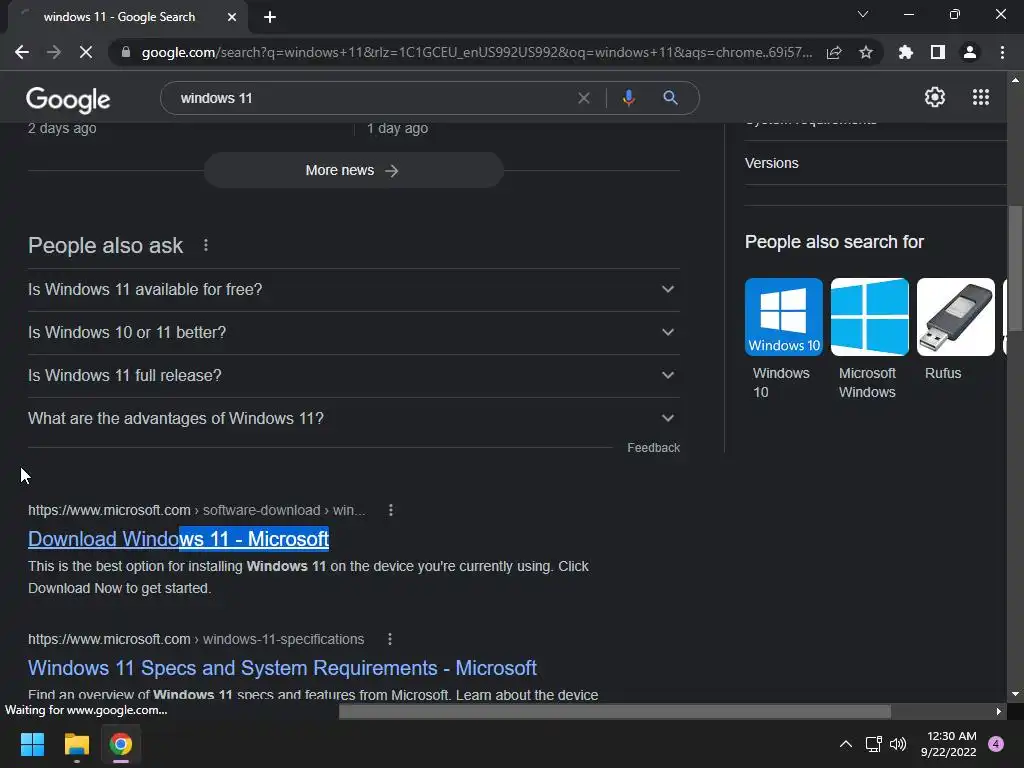Viewport: 1024px width, 768px height.
Task: Open the Google apps grid
Action: pyautogui.click(x=981, y=97)
